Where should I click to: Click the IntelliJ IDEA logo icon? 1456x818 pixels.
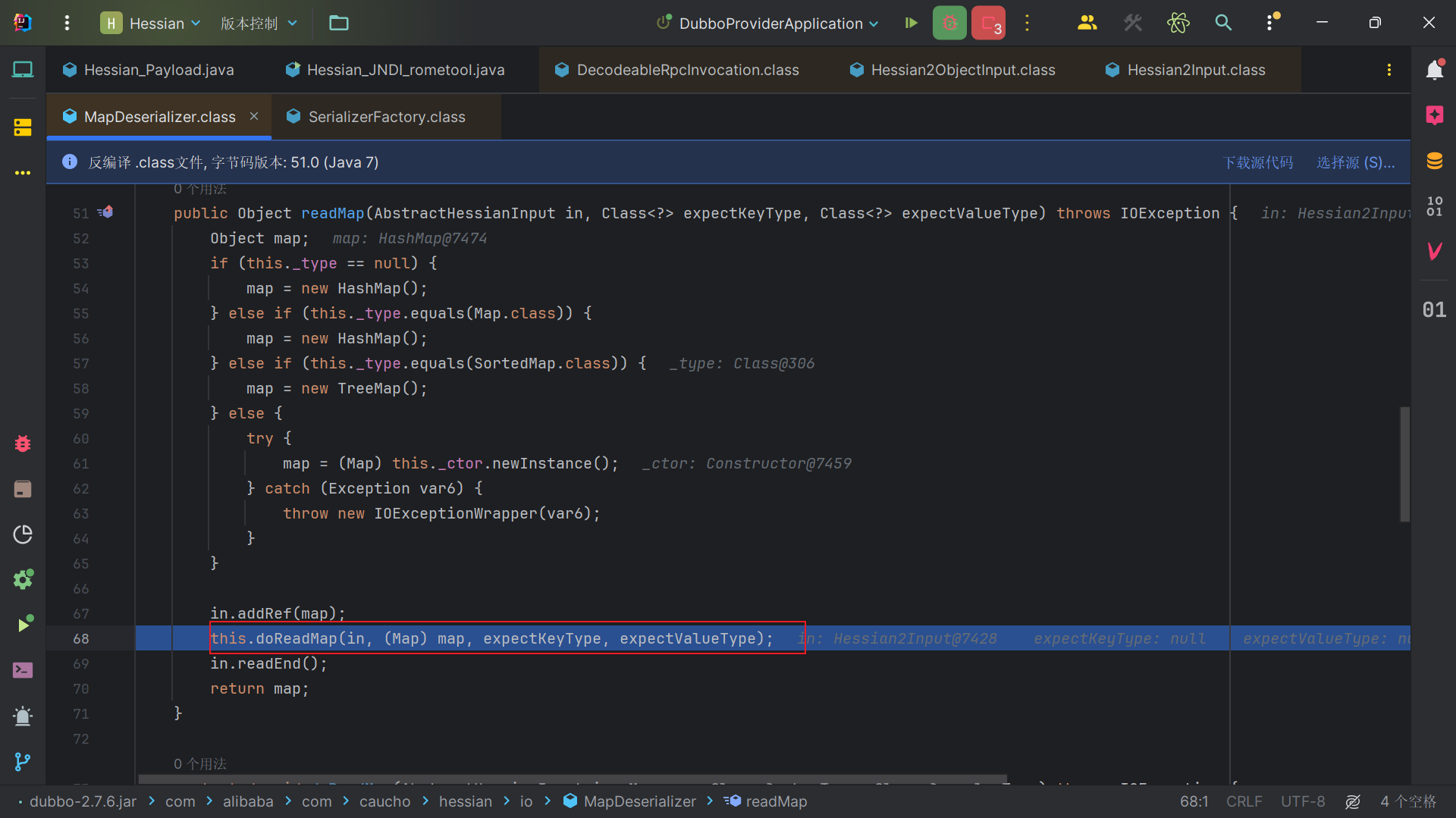coord(23,23)
